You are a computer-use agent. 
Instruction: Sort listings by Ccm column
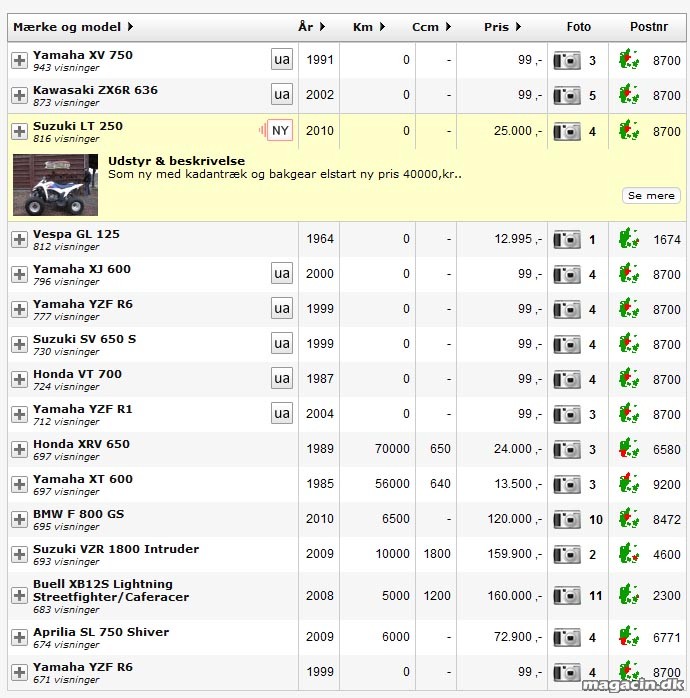(432, 27)
